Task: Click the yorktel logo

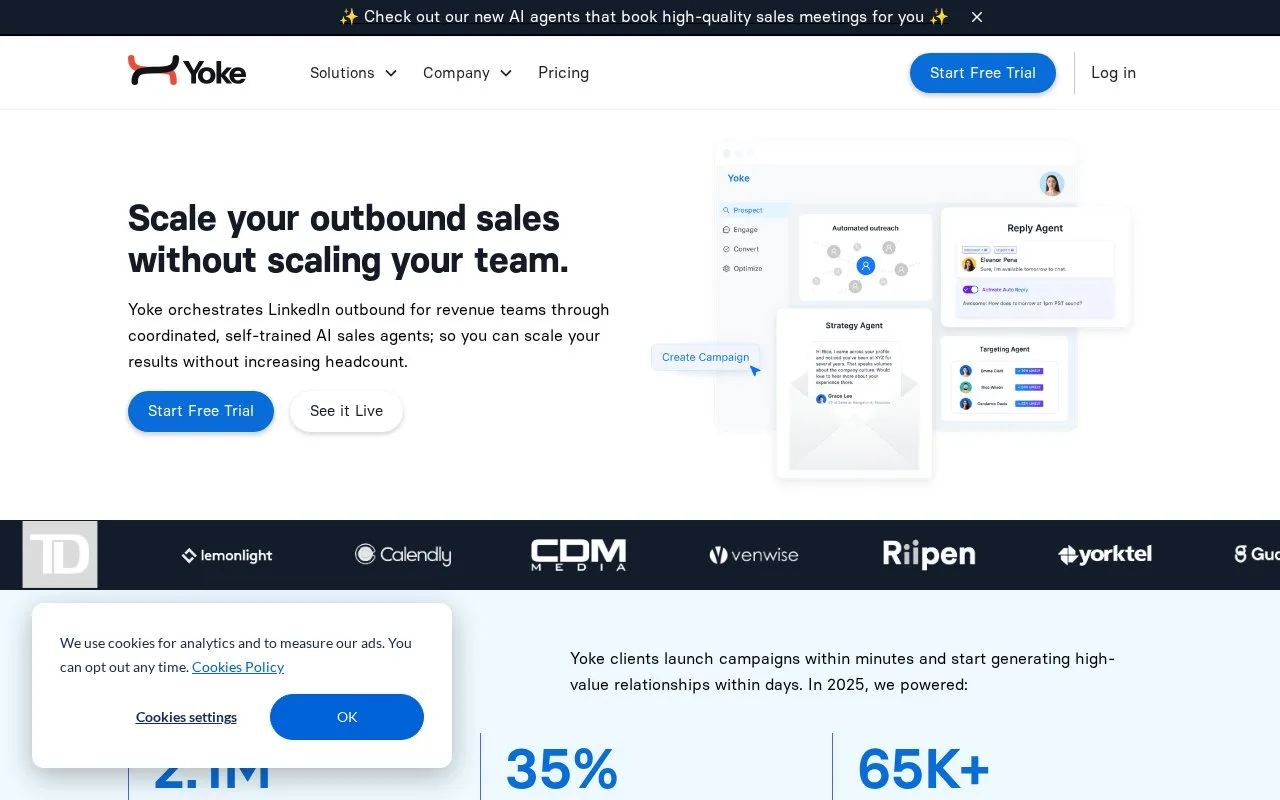Action: tap(1105, 554)
